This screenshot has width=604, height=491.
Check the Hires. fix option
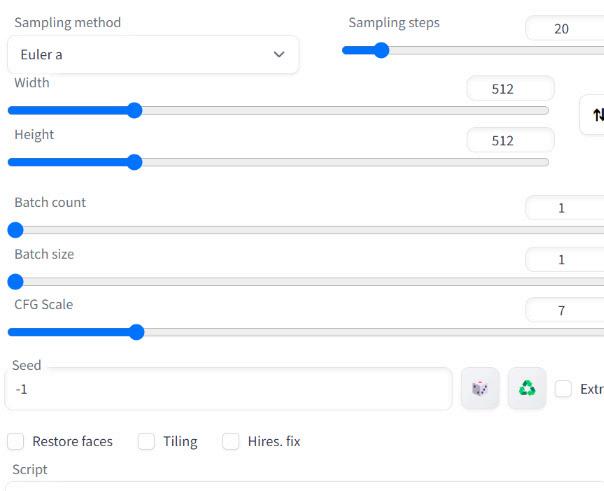[230, 441]
